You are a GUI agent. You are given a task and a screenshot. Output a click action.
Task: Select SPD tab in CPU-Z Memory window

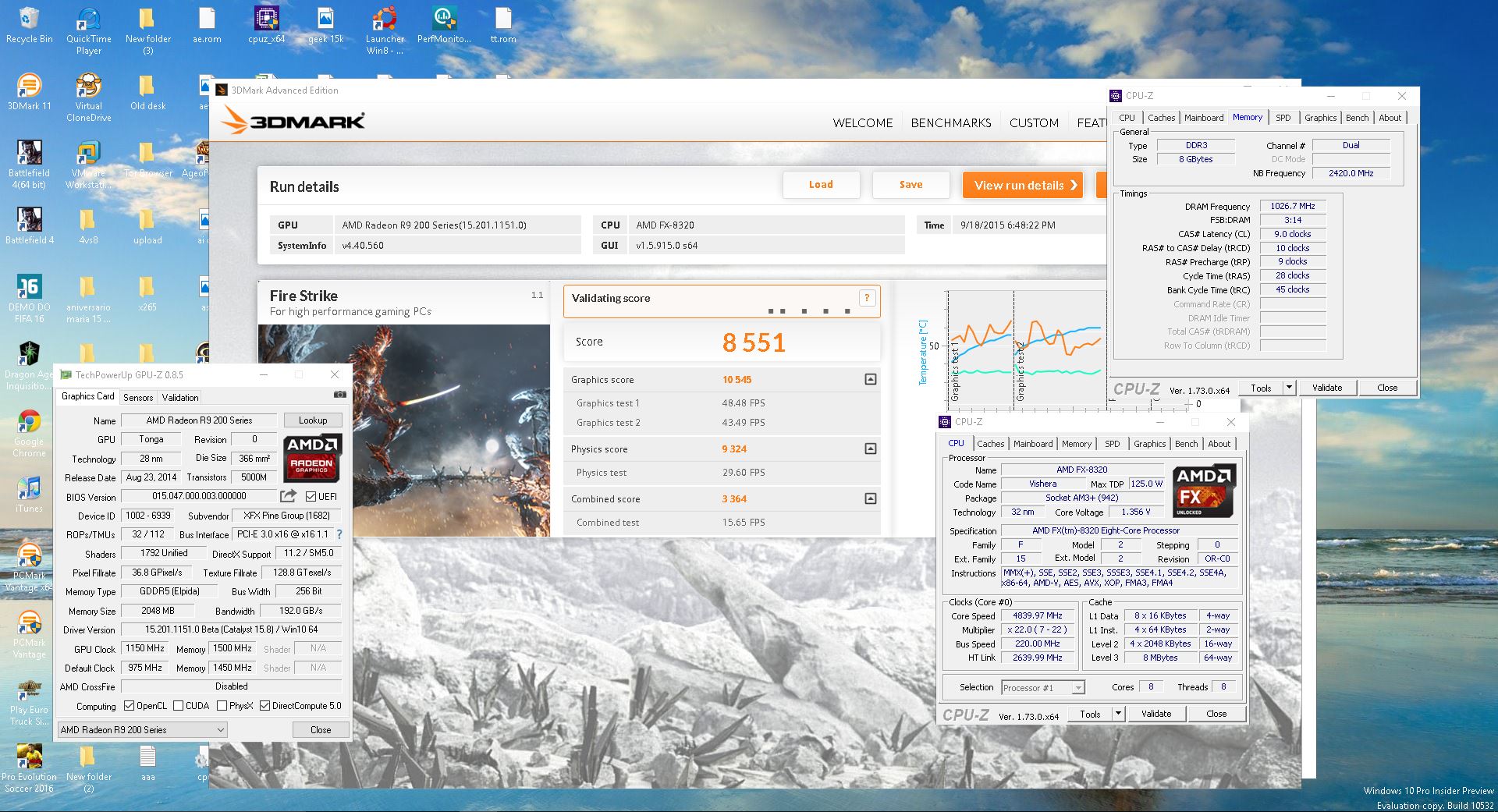pos(1283,118)
